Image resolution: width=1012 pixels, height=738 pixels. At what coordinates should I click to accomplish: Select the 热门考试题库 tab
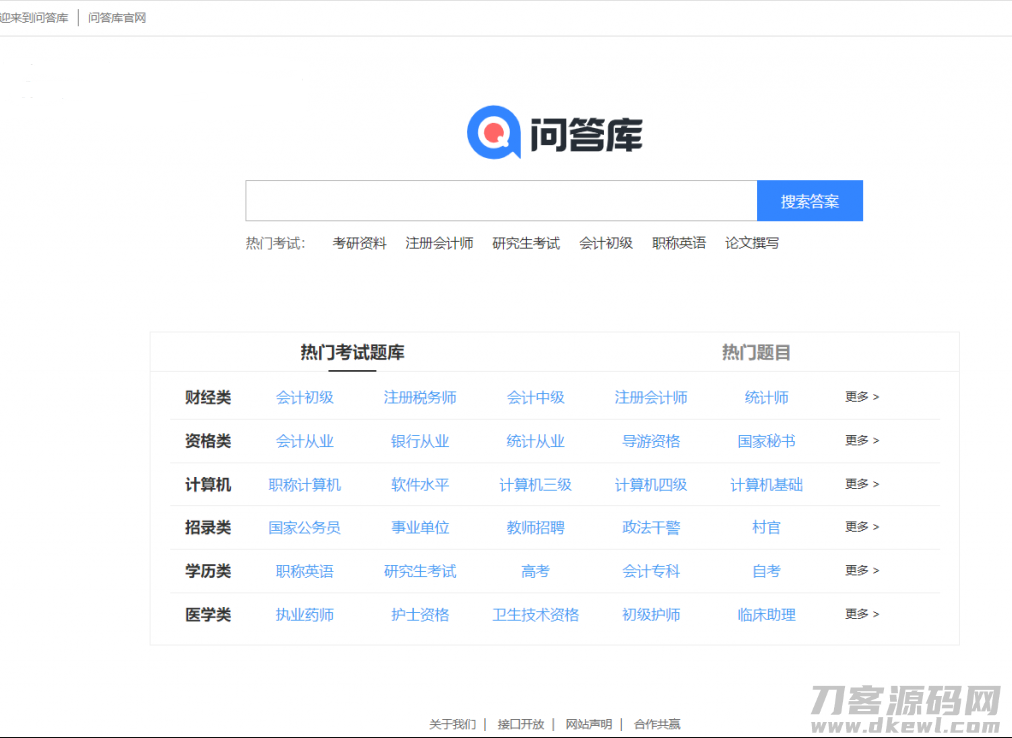(x=352, y=352)
